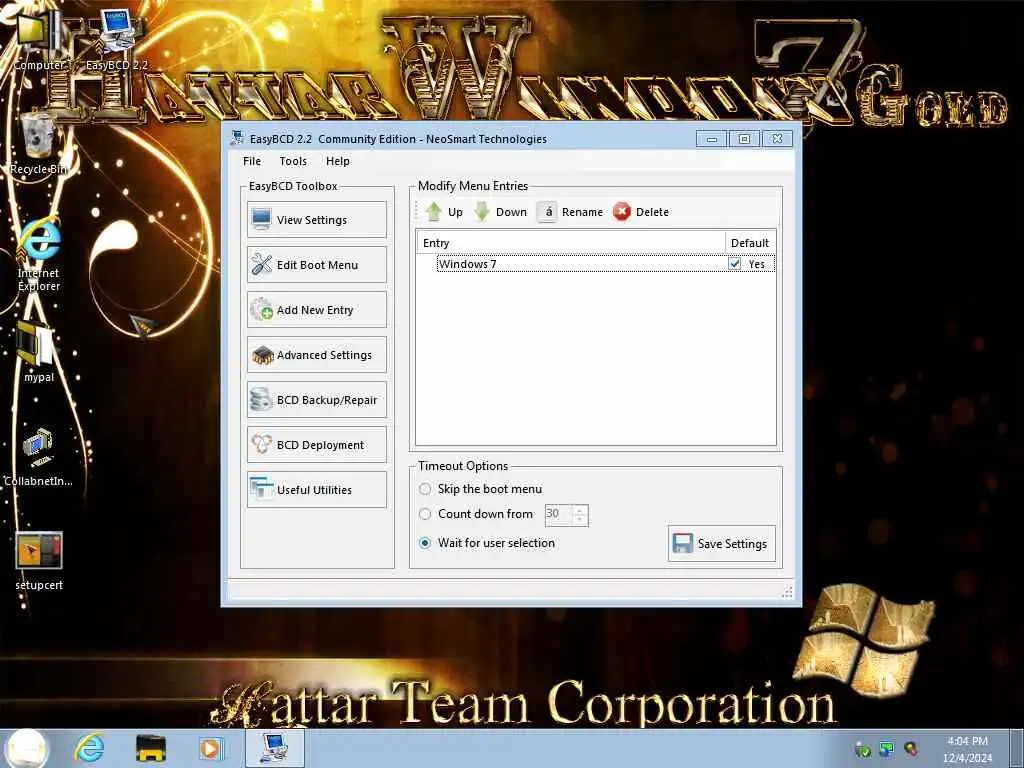Open the Help menu
This screenshot has height=768, width=1024.
[338, 161]
